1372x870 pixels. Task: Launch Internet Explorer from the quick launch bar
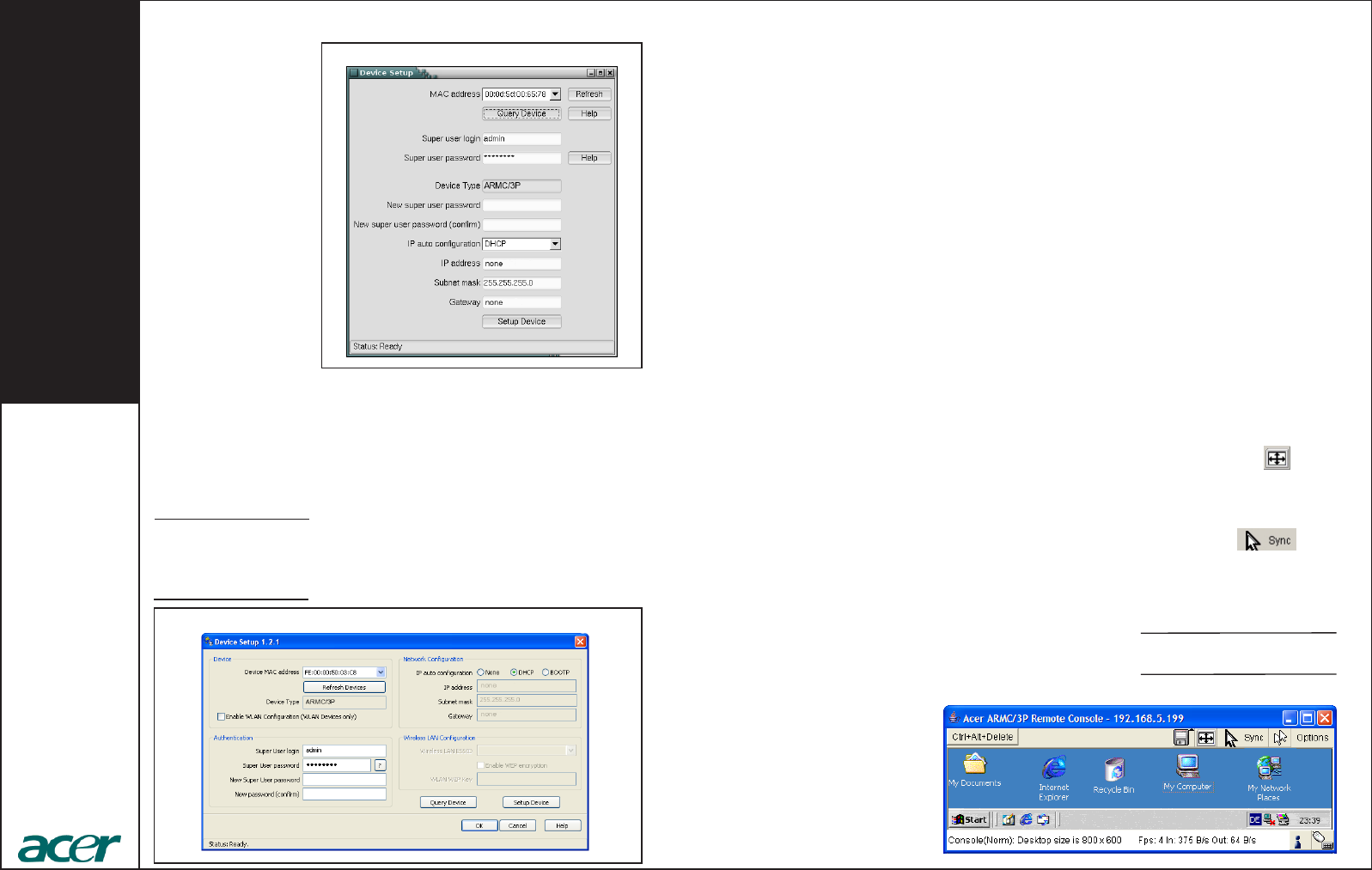1026,820
